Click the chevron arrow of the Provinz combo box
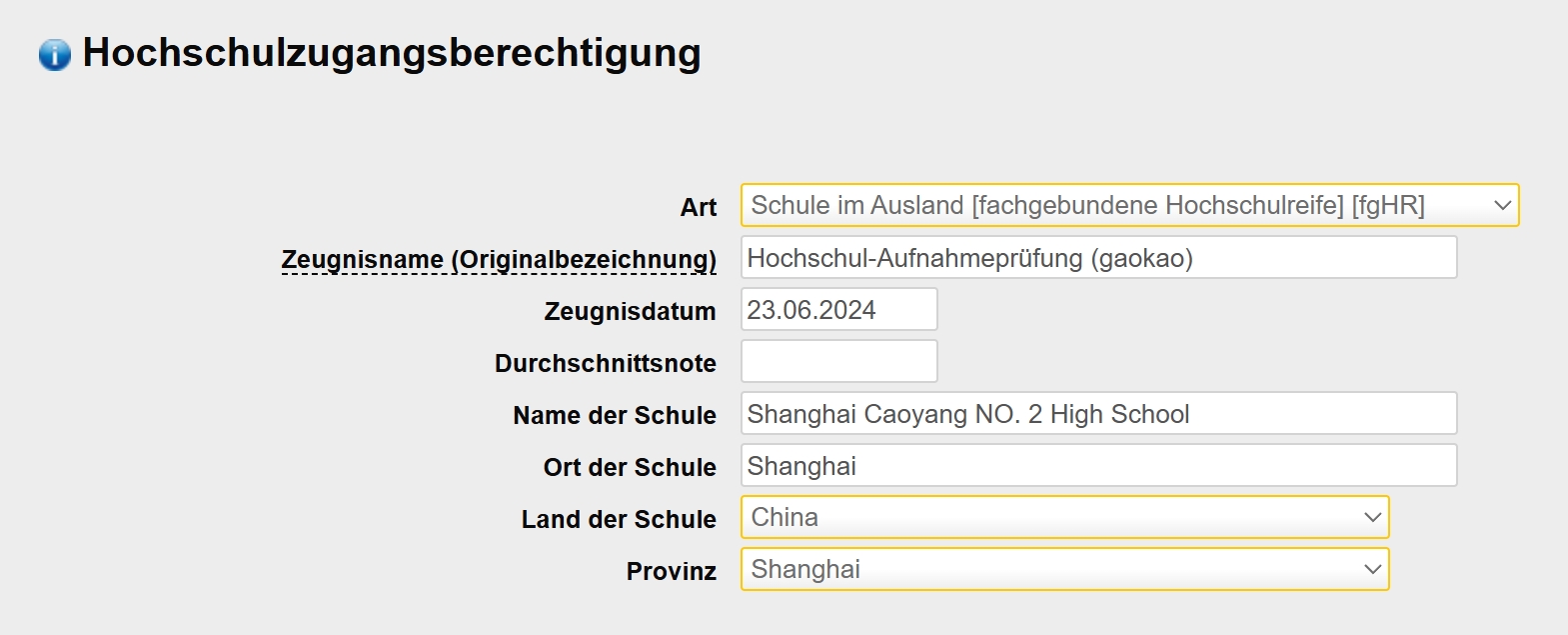This screenshot has height=635, width=1568. click(x=1372, y=570)
